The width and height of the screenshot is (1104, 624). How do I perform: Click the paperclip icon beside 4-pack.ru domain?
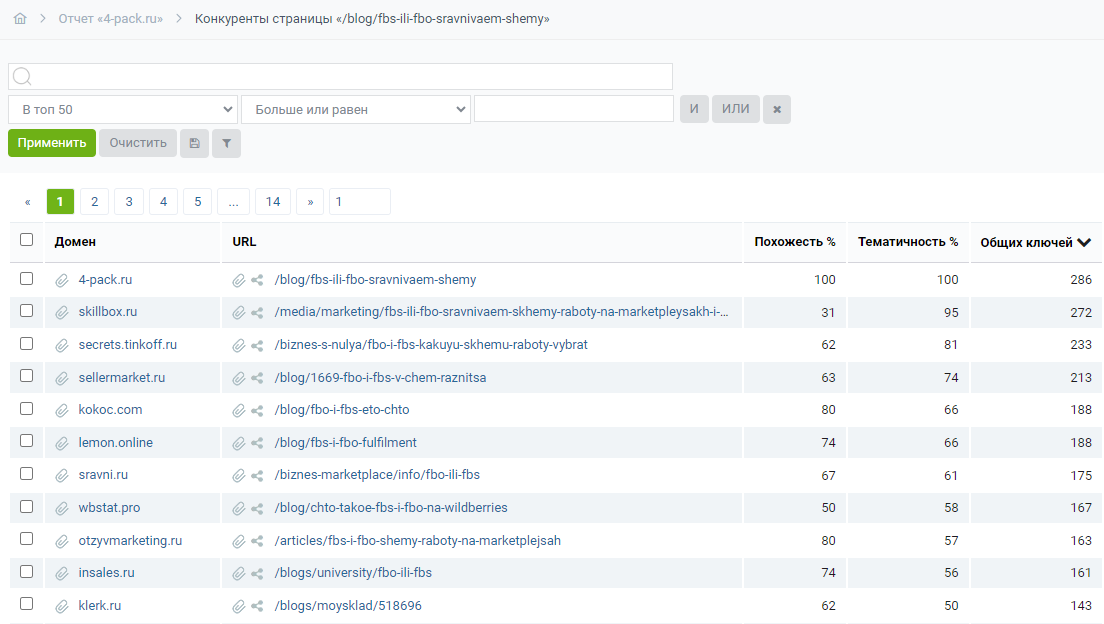point(62,280)
